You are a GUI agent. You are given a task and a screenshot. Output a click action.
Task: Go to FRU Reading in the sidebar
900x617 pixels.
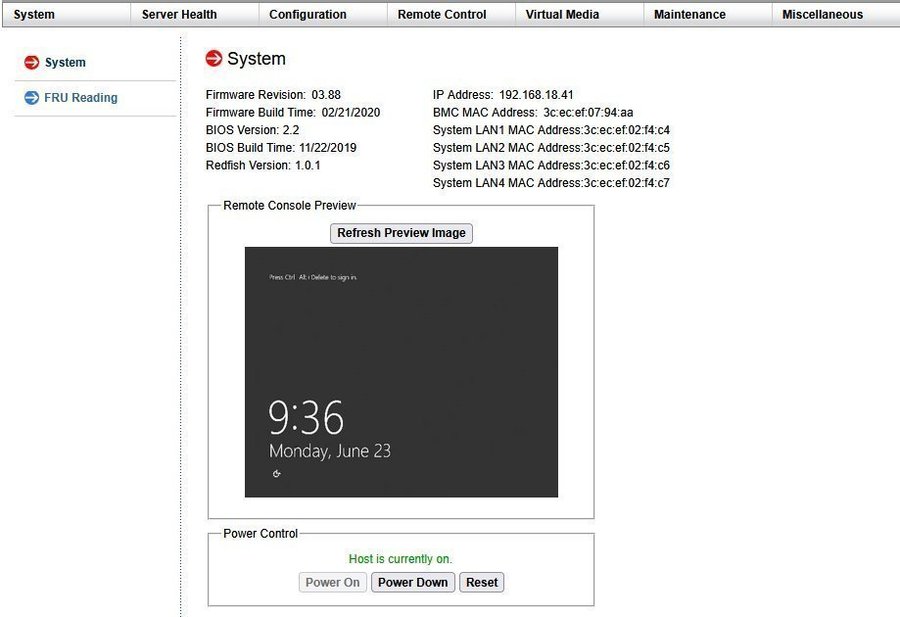coord(80,98)
